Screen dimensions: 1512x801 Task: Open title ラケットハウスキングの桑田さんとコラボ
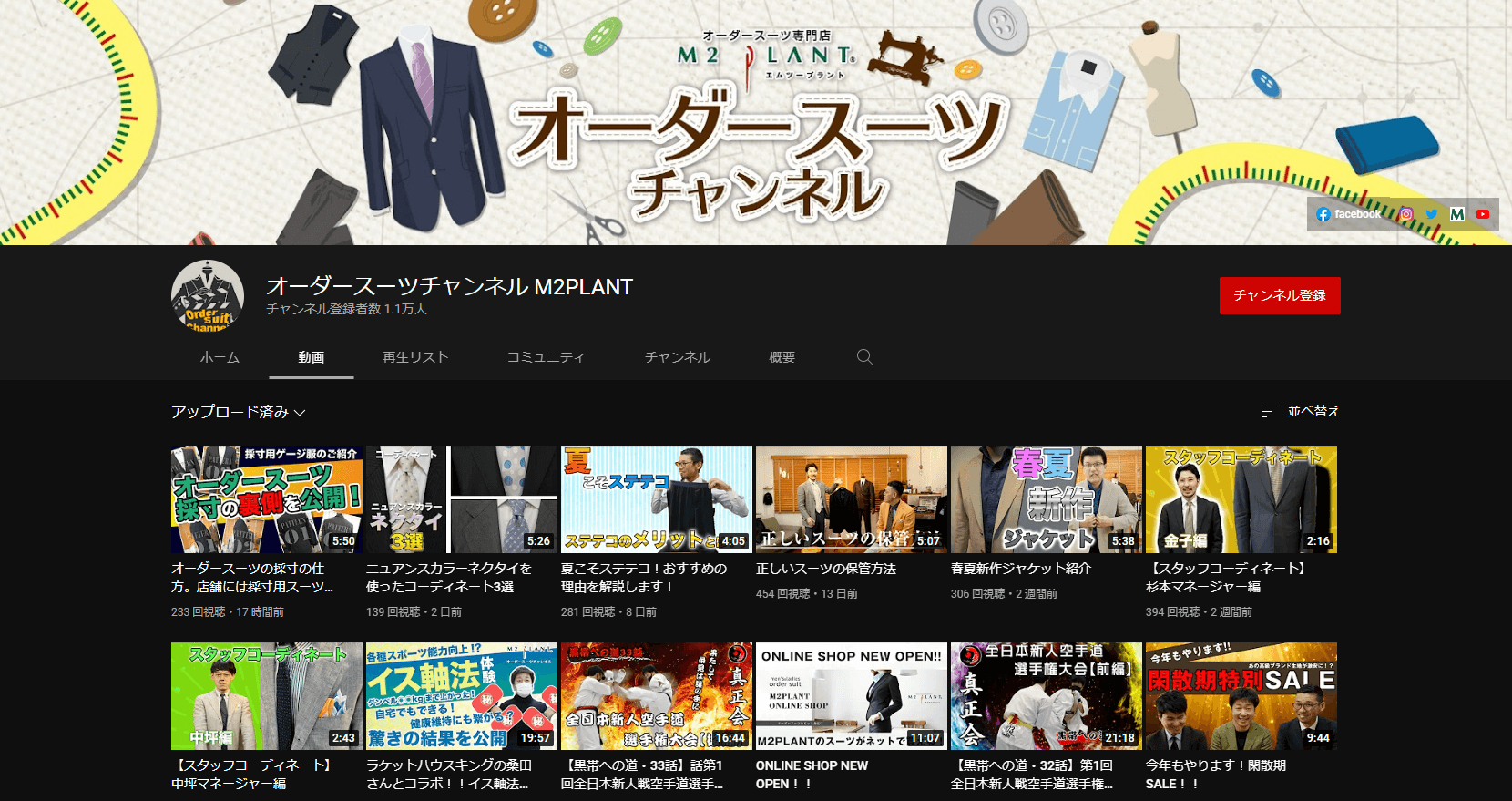point(449,775)
